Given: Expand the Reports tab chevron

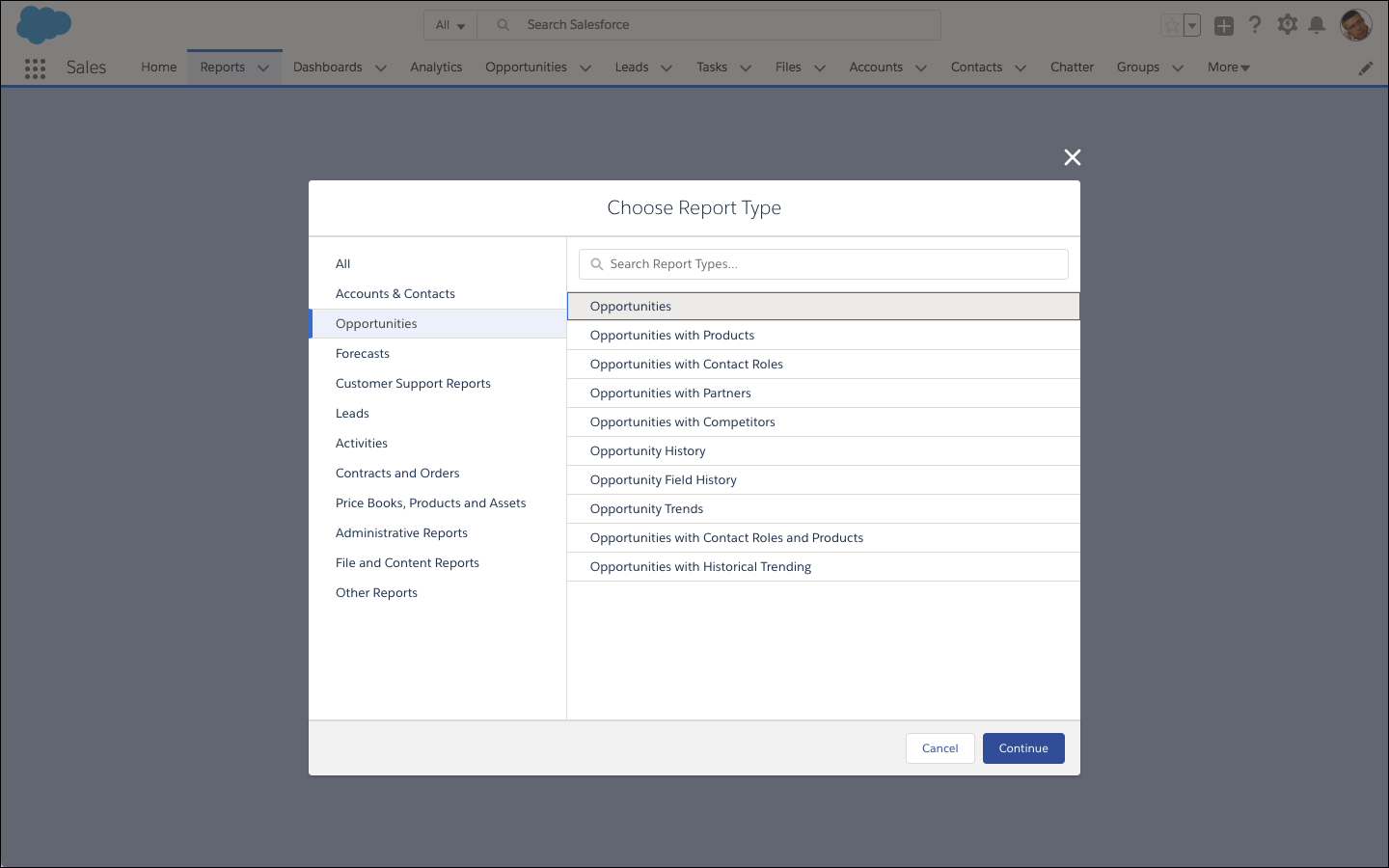Looking at the screenshot, I should (x=263, y=68).
